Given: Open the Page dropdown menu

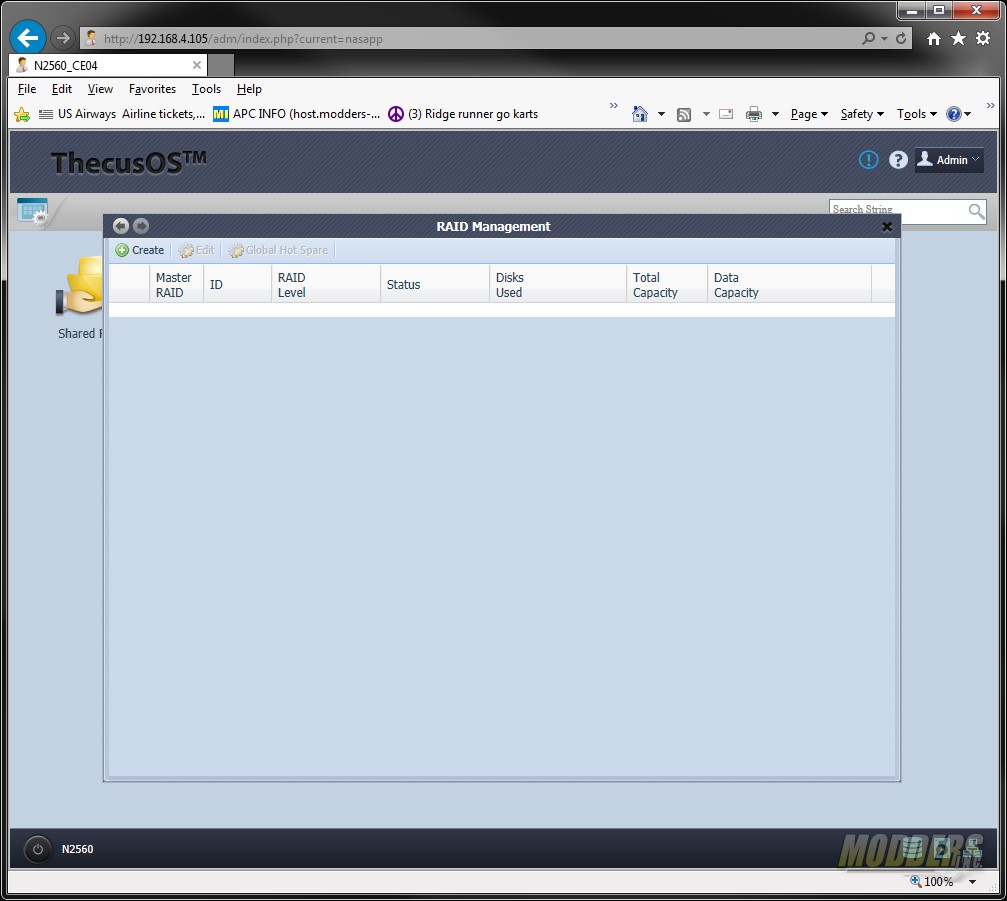Looking at the screenshot, I should (x=809, y=114).
